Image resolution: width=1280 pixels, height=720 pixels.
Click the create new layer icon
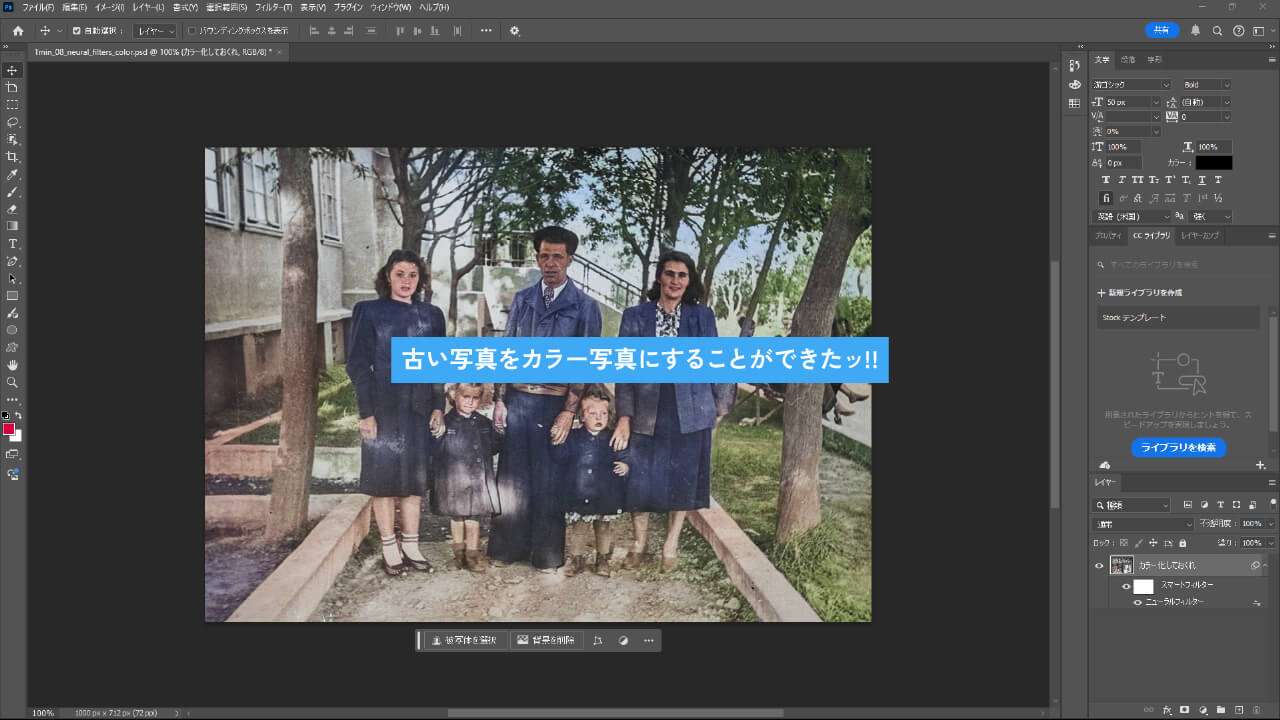[x=1239, y=710]
